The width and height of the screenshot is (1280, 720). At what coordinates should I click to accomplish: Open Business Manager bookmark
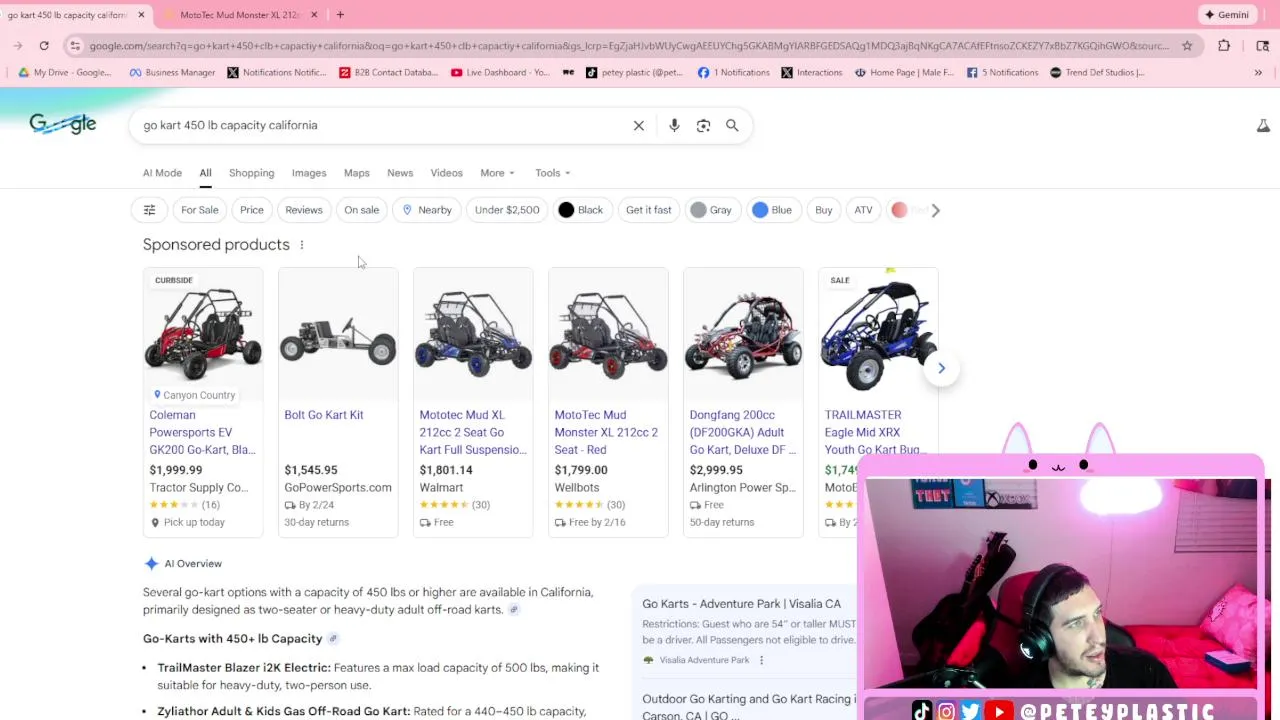pos(172,72)
